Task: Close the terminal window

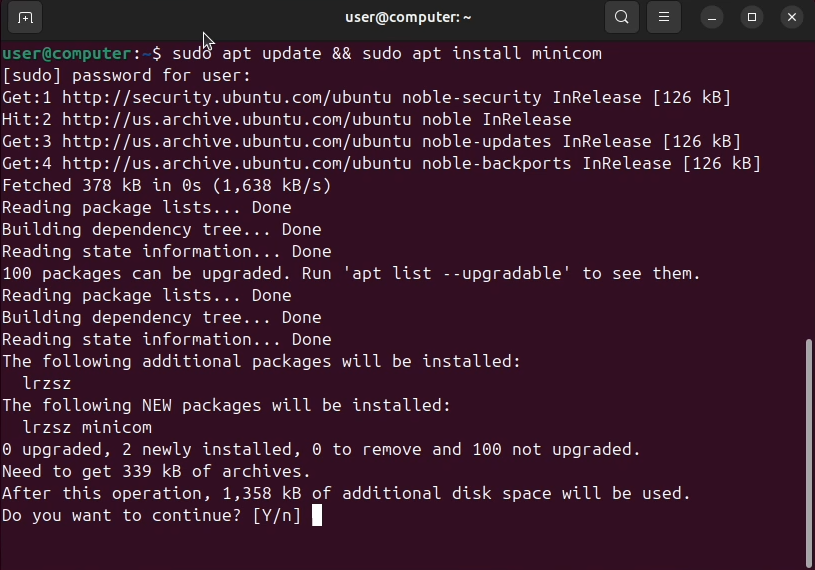Action: click(792, 17)
